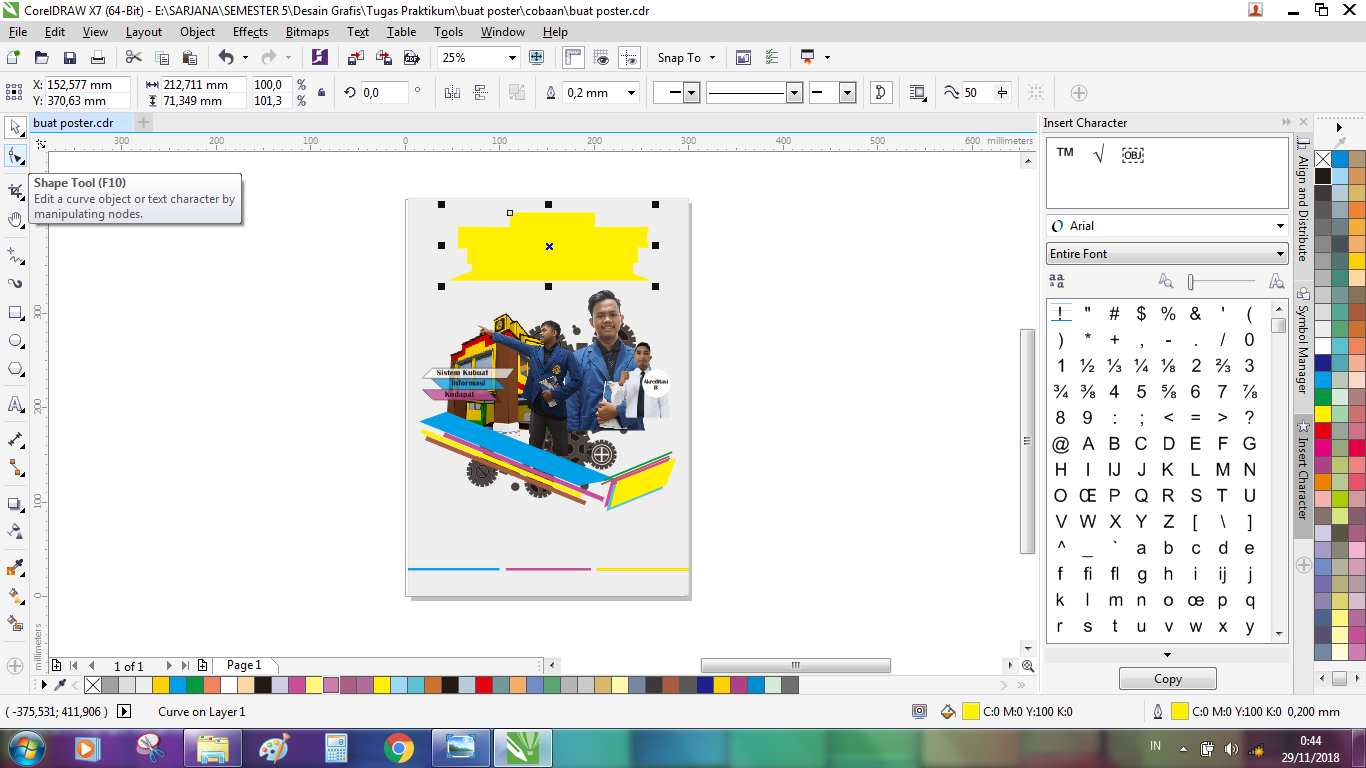Screen dimensions: 1366x768
Task: Open the Layout menu
Action: (x=144, y=32)
